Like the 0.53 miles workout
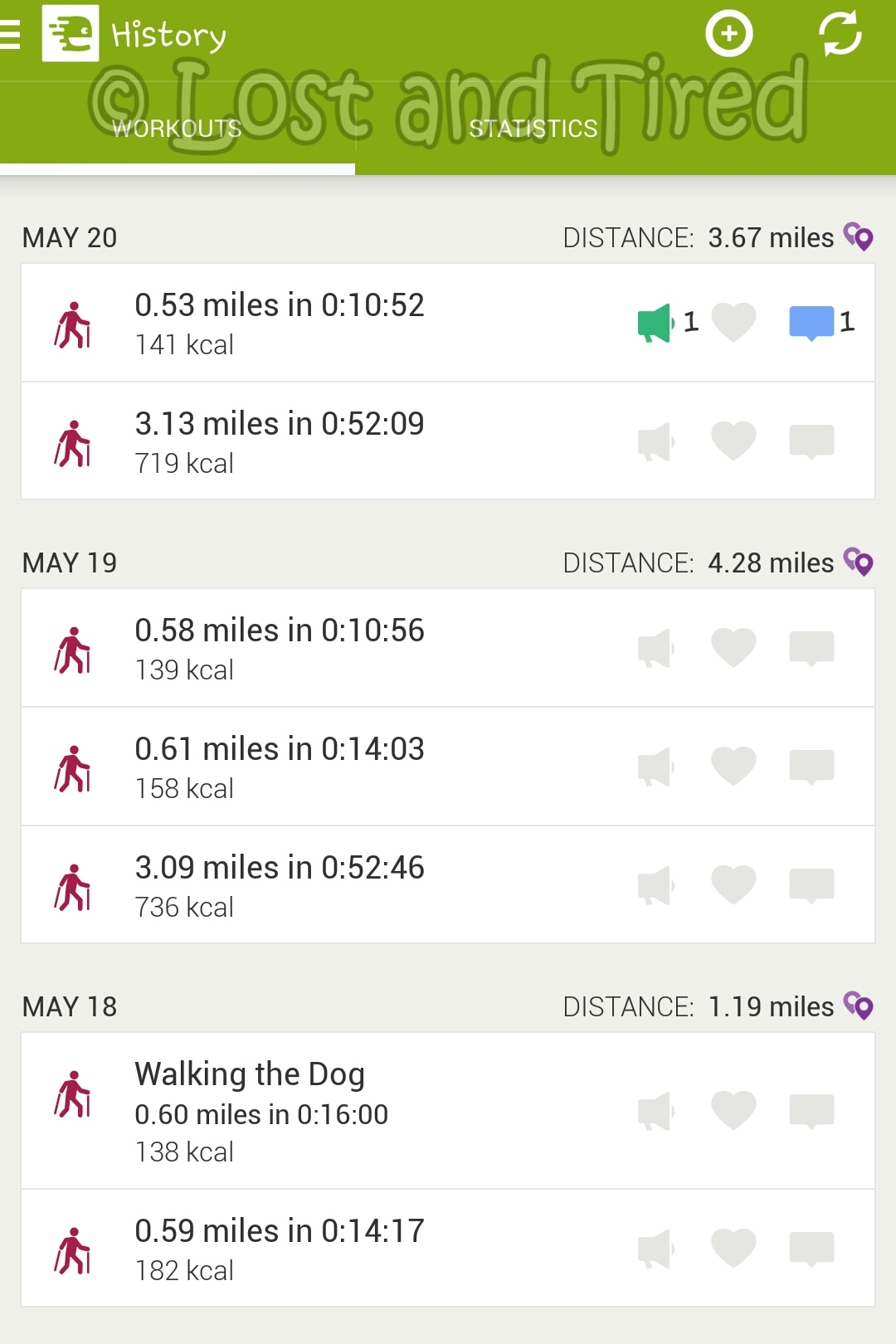 [x=733, y=323]
